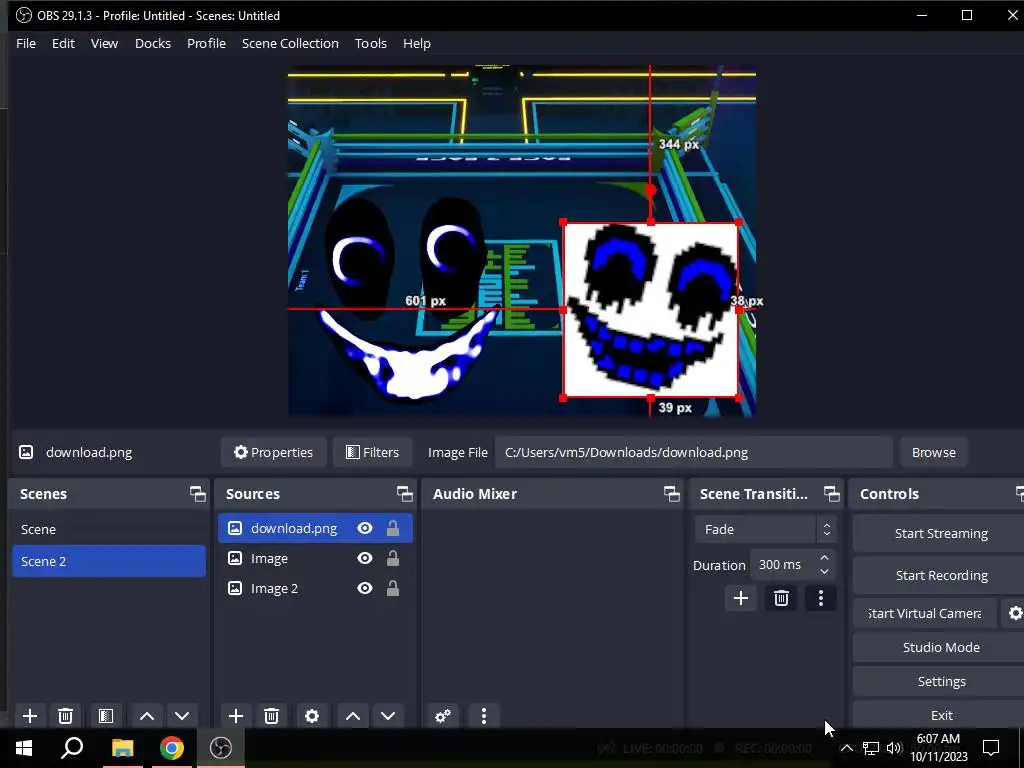Add a new source with plus icon
The width and height of the screenshot is (1024, 768).
click(x=236, y=716)
